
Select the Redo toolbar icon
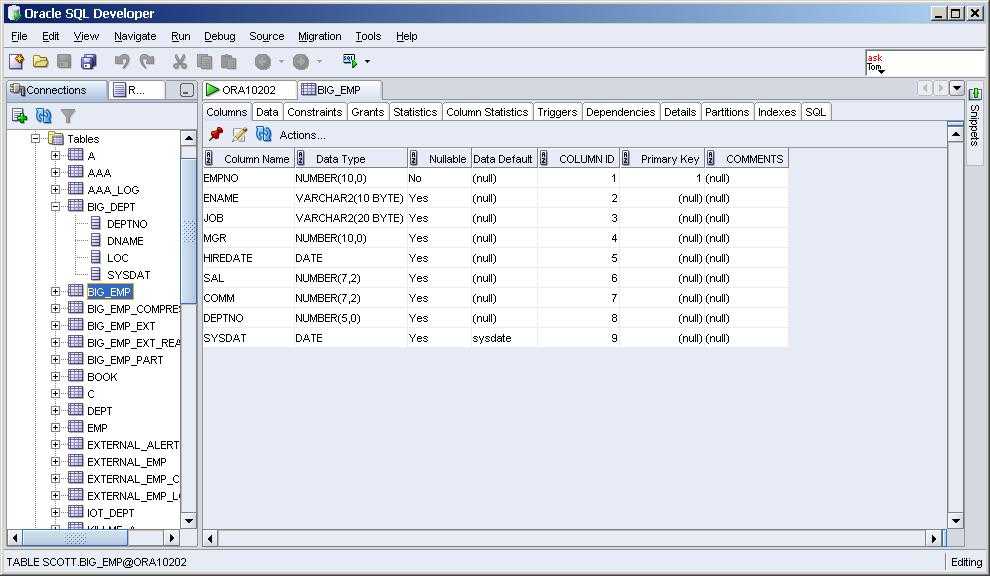tap(148, 62)
